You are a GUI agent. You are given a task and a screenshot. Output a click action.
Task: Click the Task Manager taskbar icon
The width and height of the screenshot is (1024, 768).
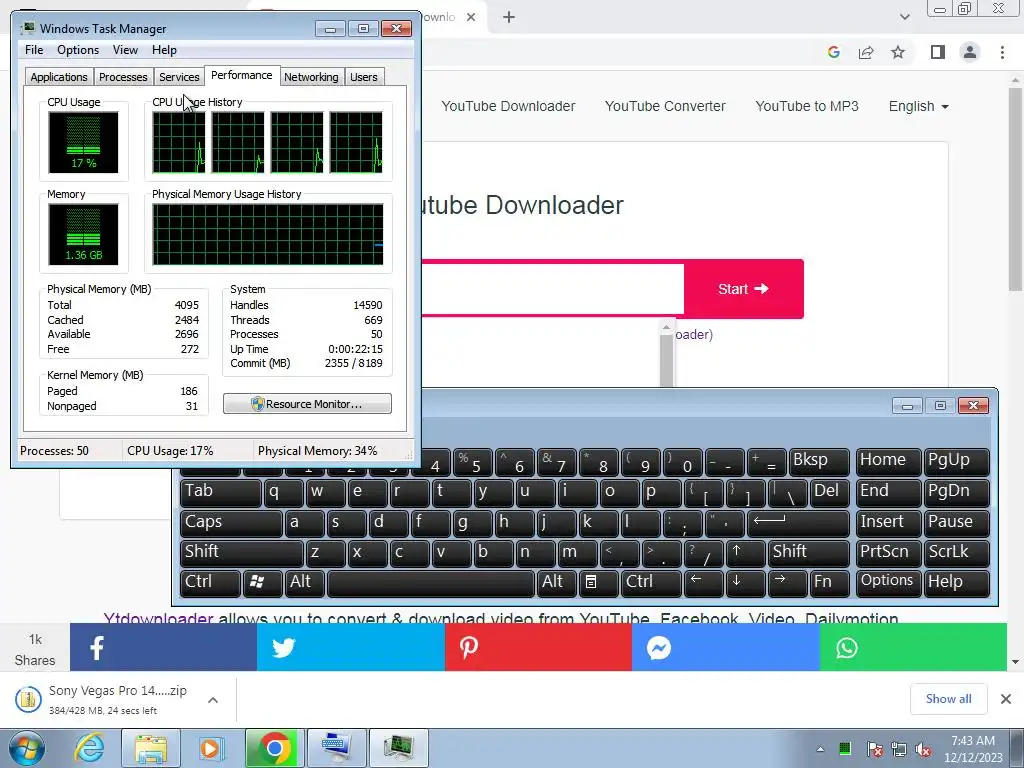point(399,748)
